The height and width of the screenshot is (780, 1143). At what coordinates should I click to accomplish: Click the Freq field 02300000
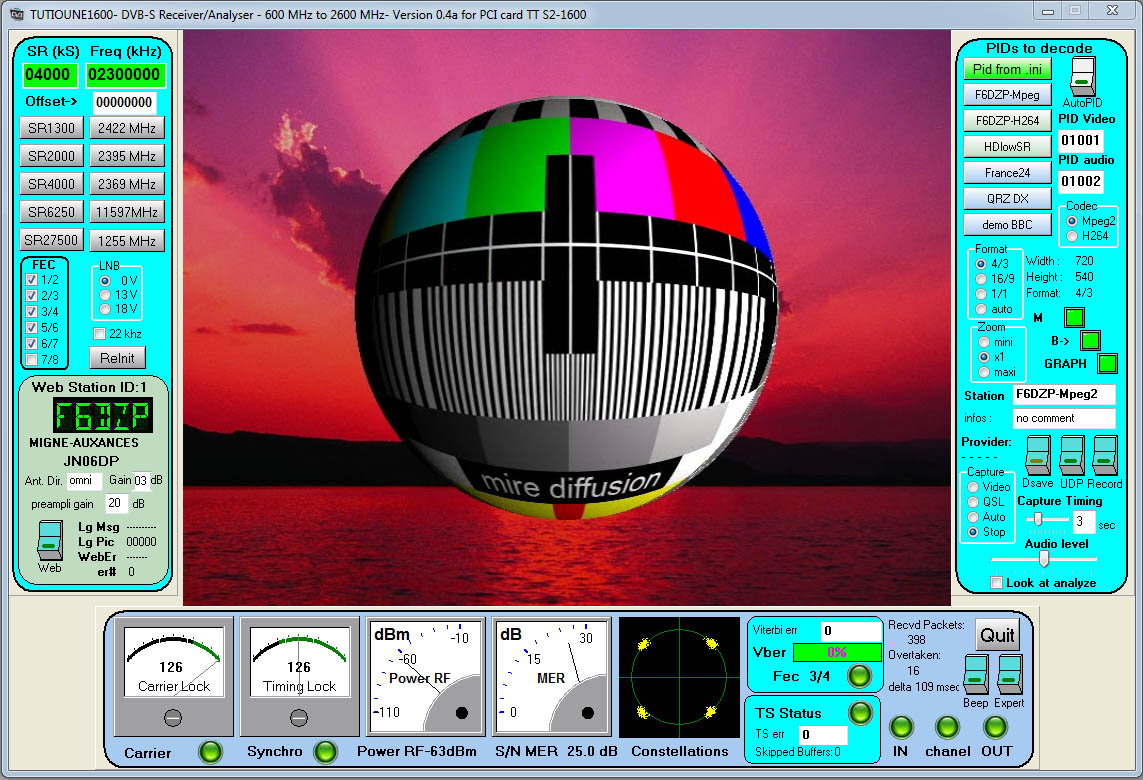[x=124, y=74]
